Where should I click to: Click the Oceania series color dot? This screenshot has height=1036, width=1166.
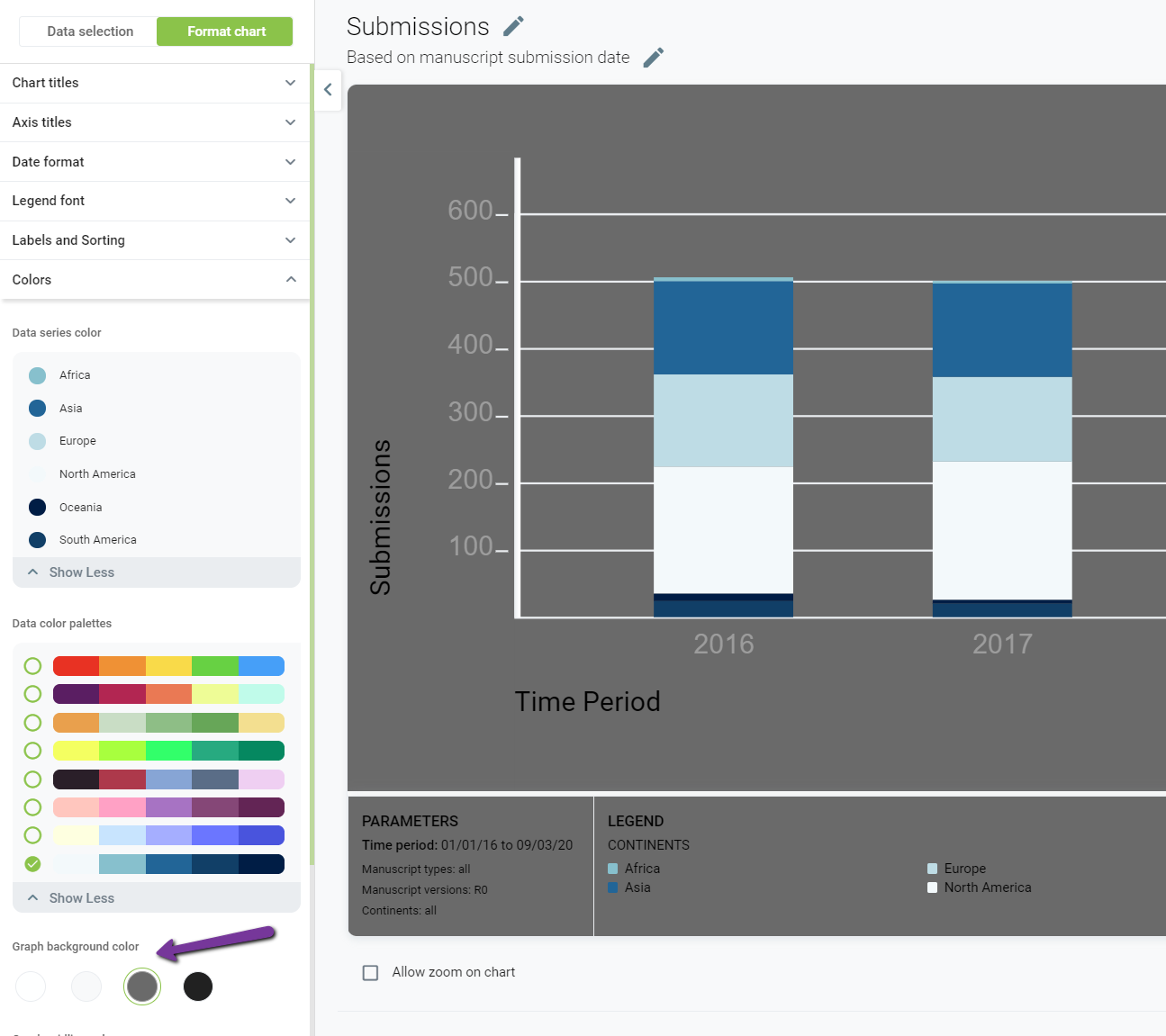(37, 507)
